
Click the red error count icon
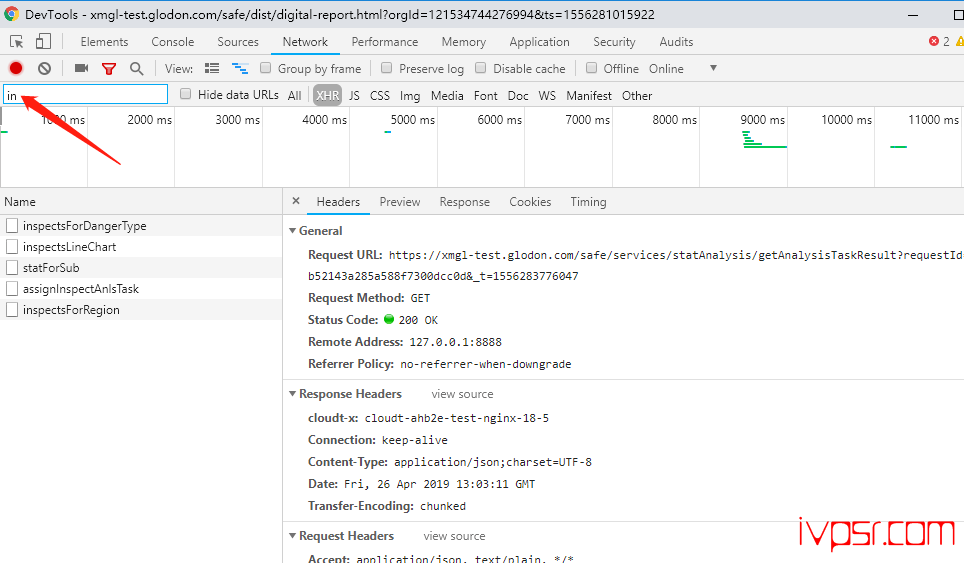(934, 41)
